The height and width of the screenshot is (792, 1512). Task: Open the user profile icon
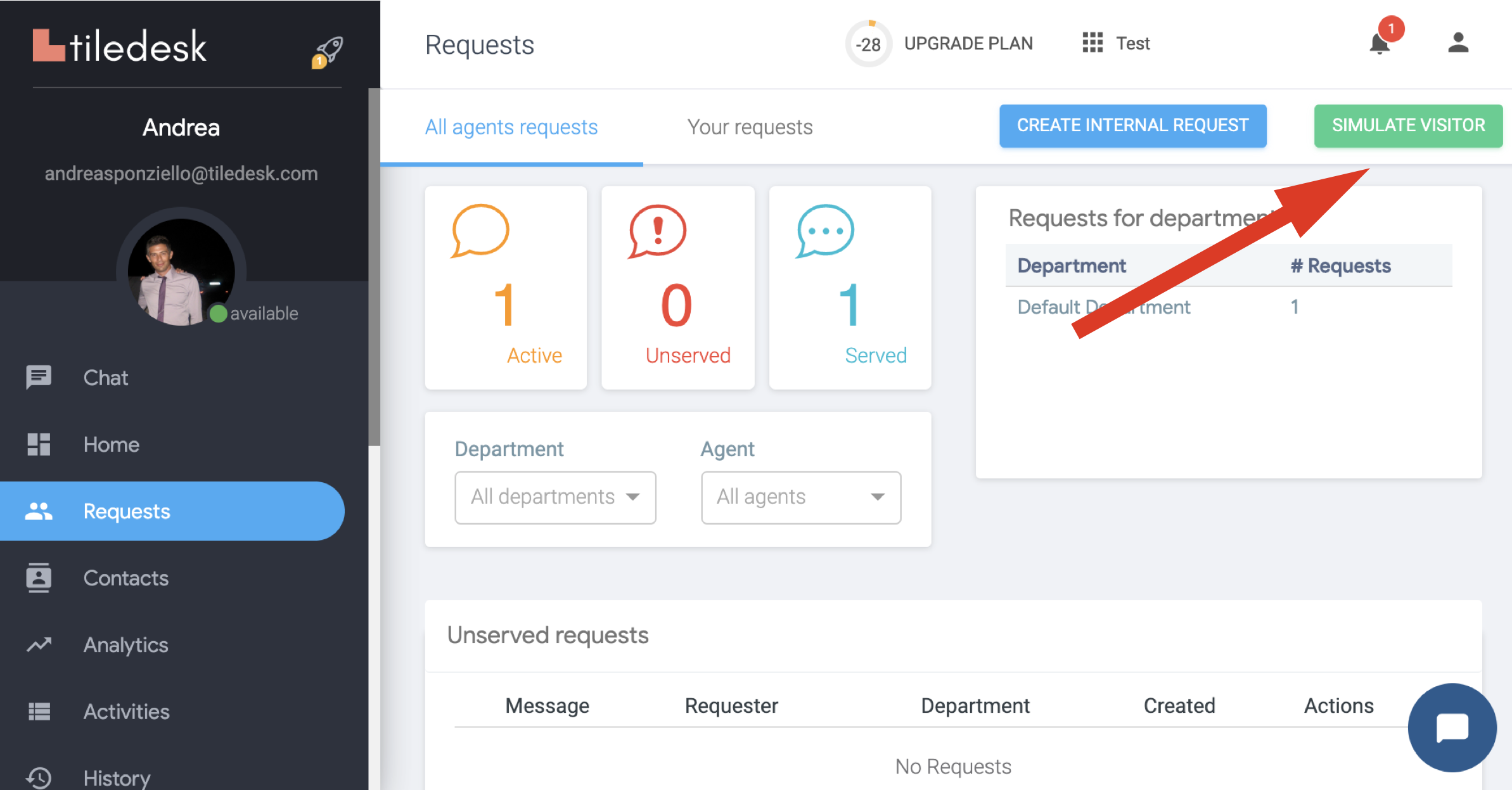point(1458,43)
